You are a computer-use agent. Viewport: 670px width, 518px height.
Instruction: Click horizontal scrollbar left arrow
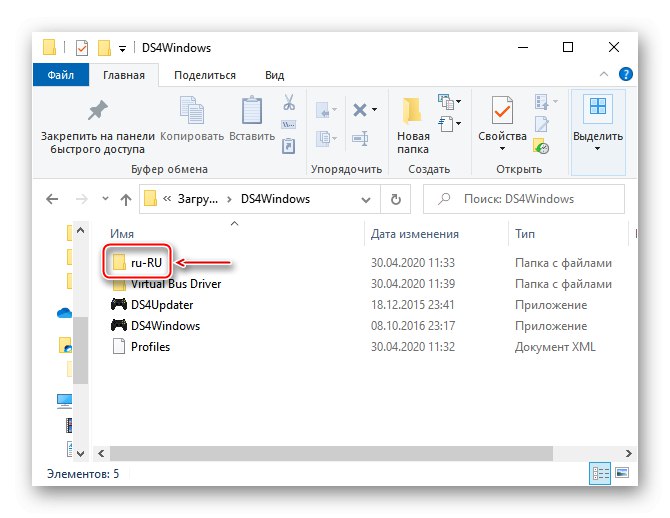click(x=101, y=453)
